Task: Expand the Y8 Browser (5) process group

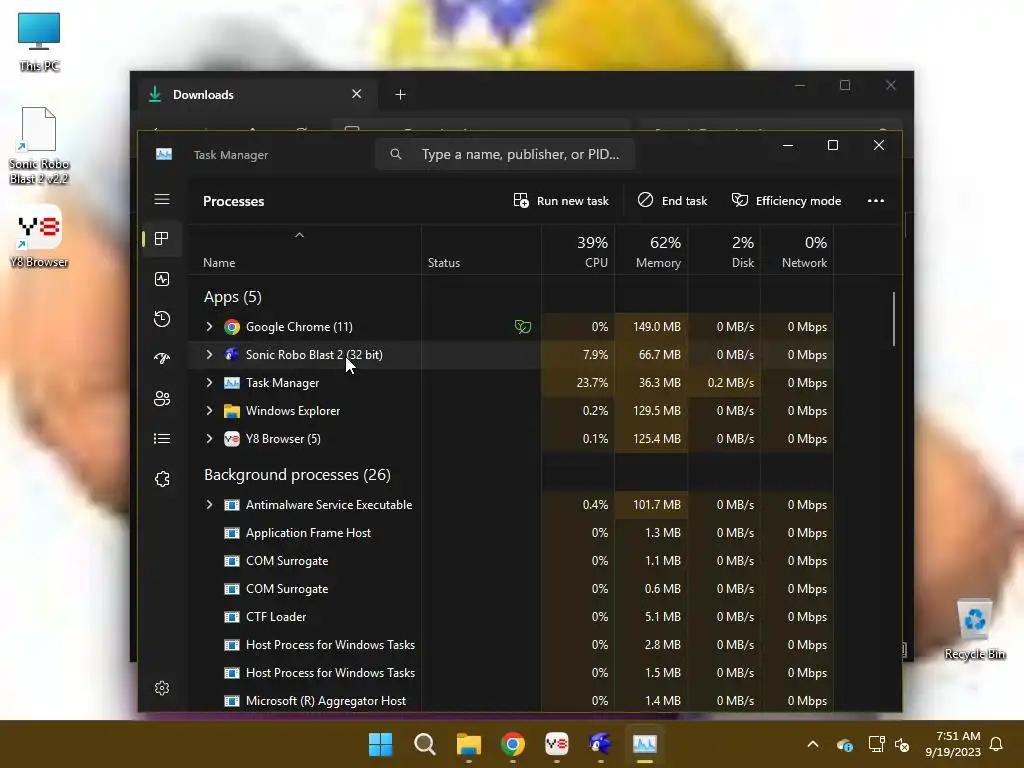Action: (x=209, y=439)
